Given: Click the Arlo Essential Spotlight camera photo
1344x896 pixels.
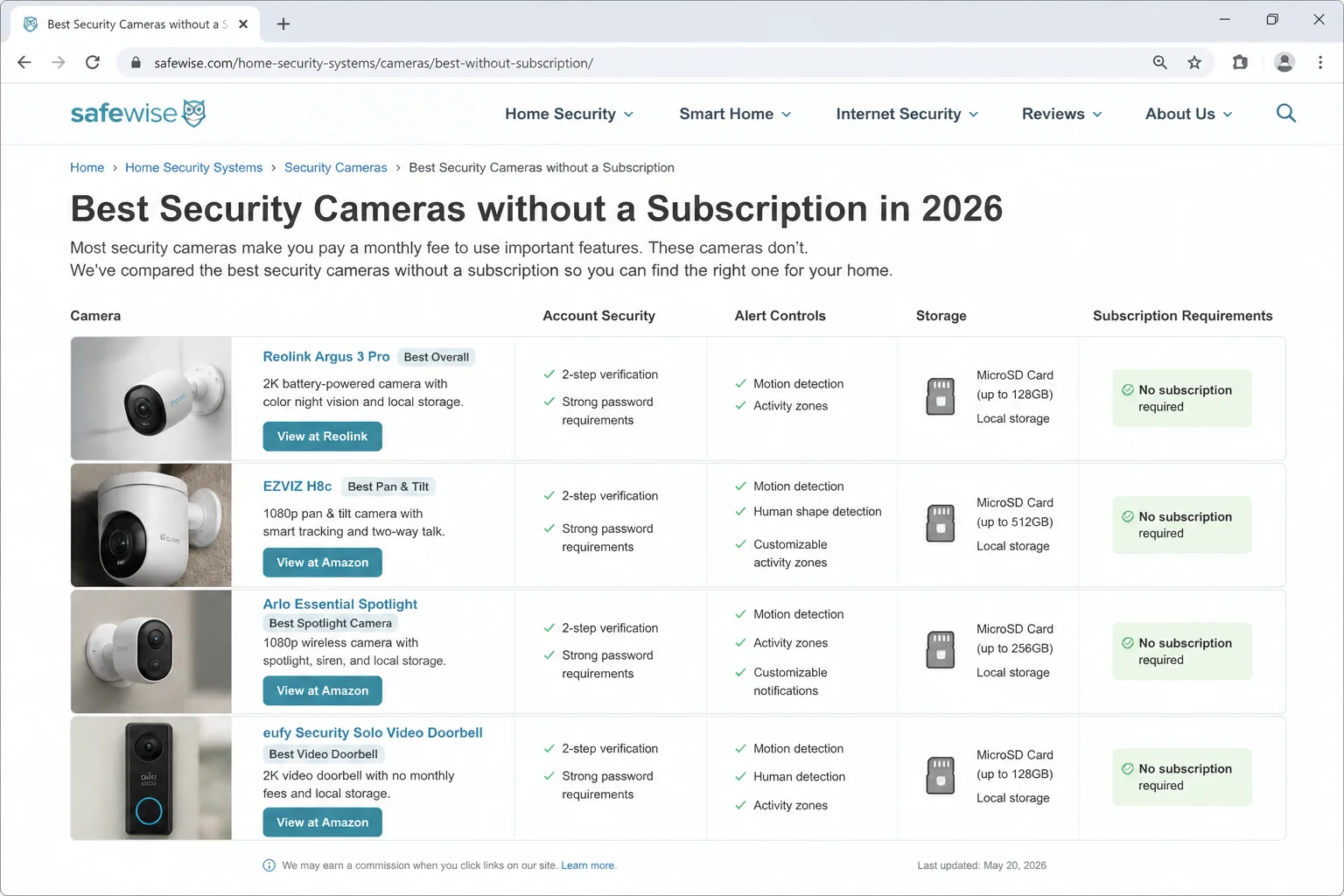Looking at the screenshot, I should [x=151, y=652].
